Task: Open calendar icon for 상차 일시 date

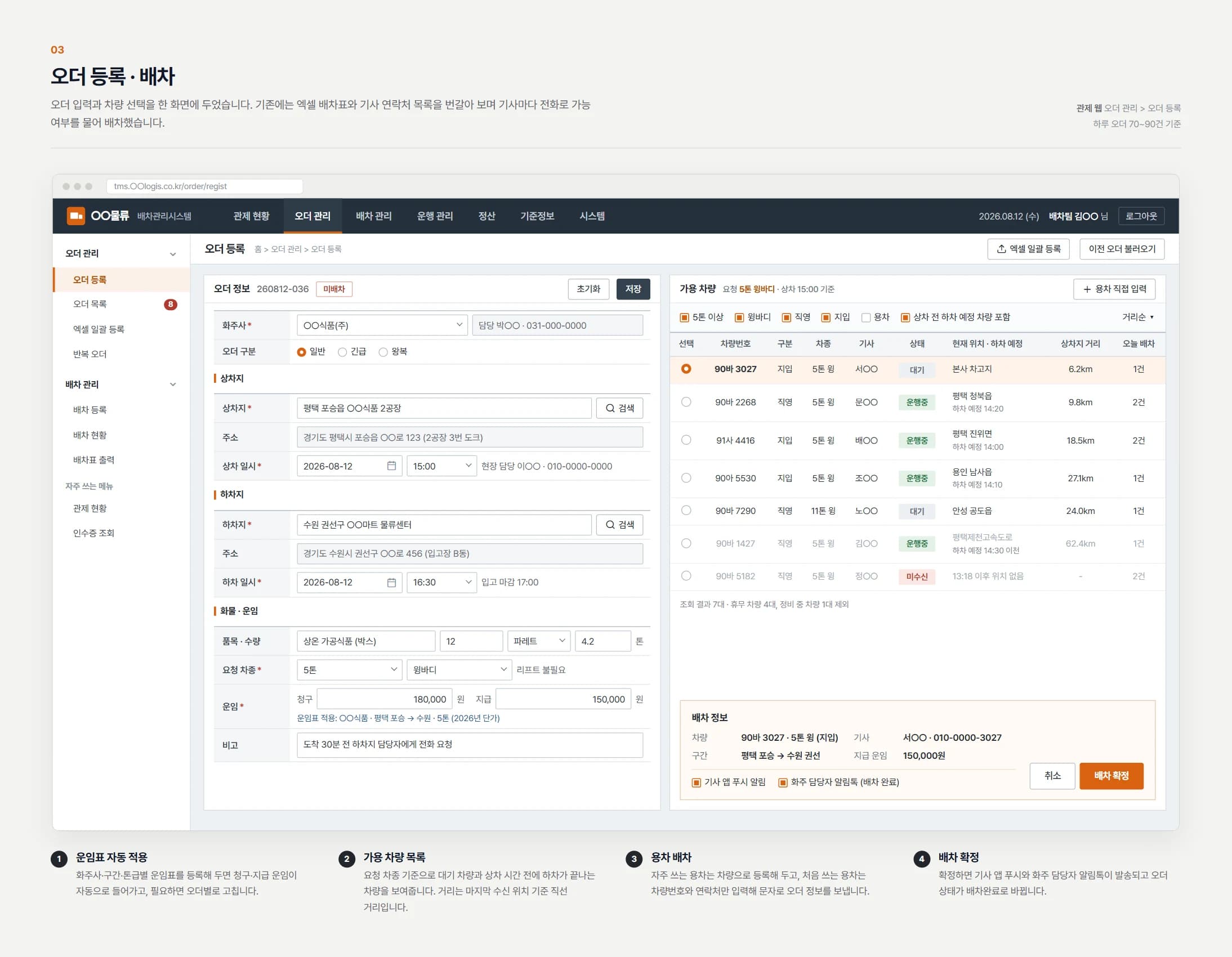Action: [x=391, y=466]
